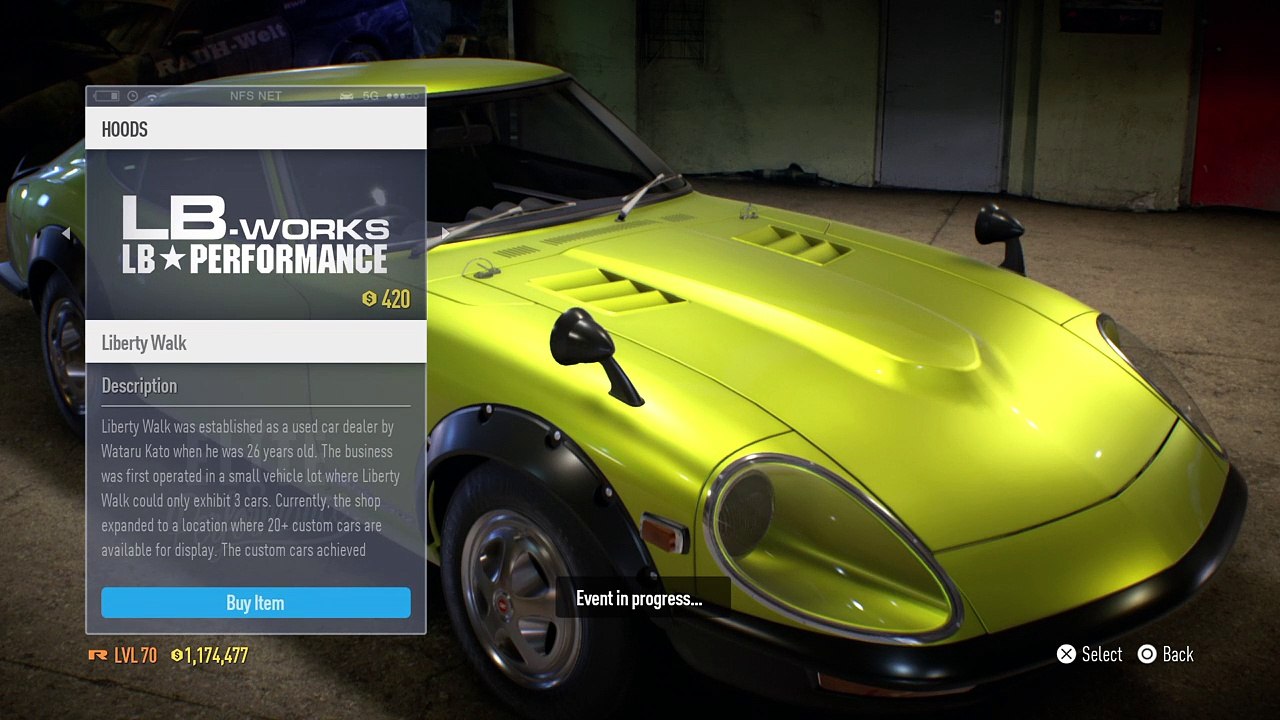Image resolution: width=1280 pixels, height=720 pixels.
Task: Click the 420 price value
Action: [x=396, y=299]
